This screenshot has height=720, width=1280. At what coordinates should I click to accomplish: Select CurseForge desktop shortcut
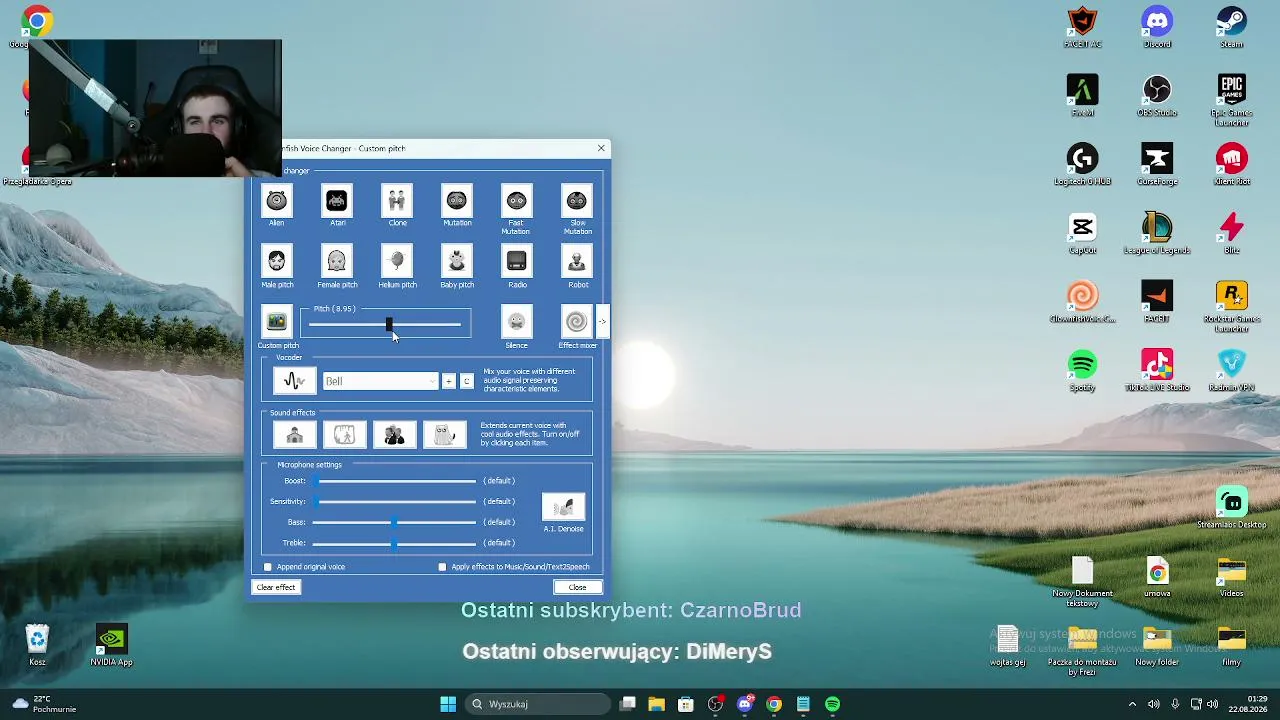pos(1157,165)
